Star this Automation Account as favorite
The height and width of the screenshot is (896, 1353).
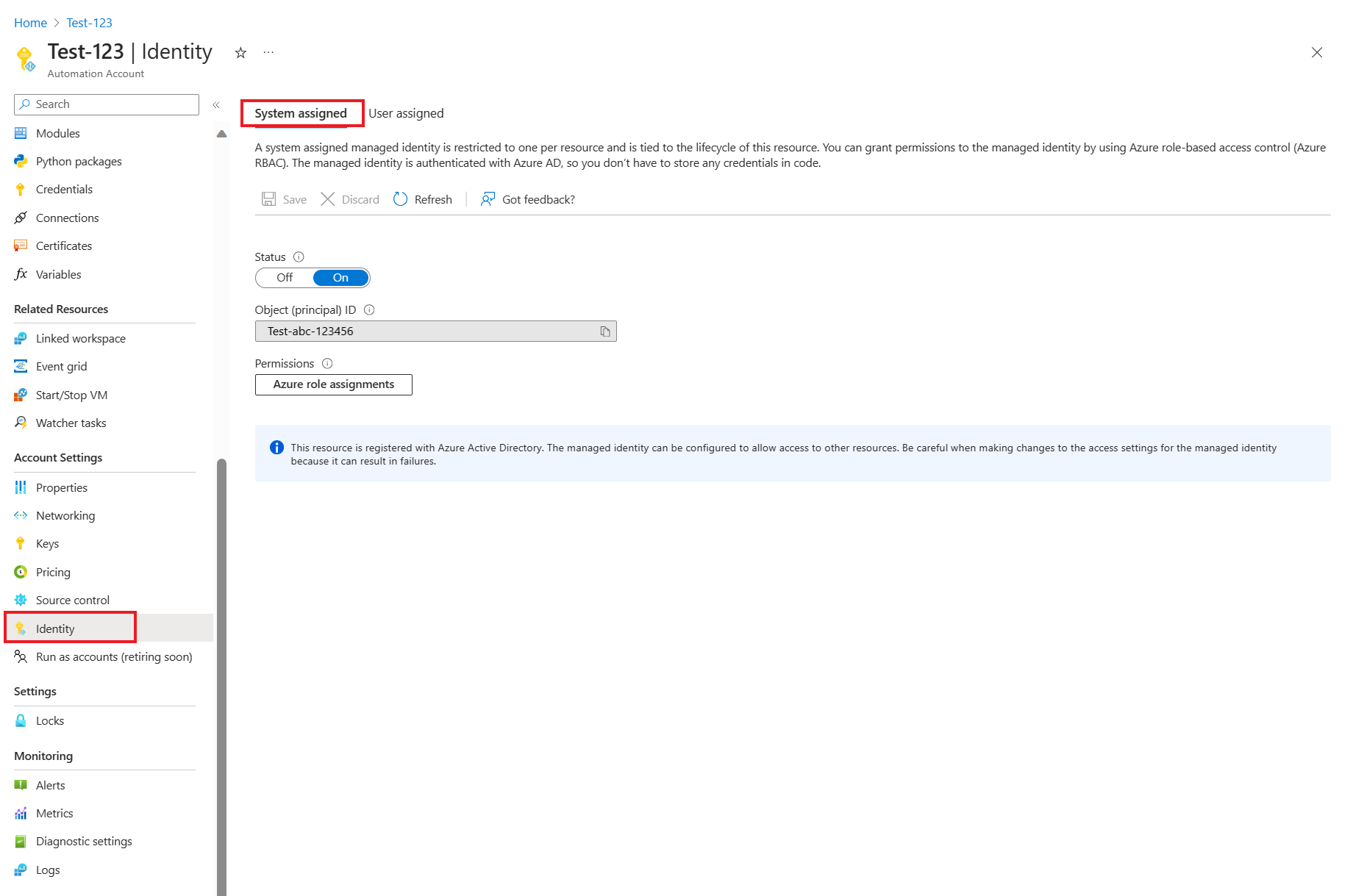(x=240, y=52)
